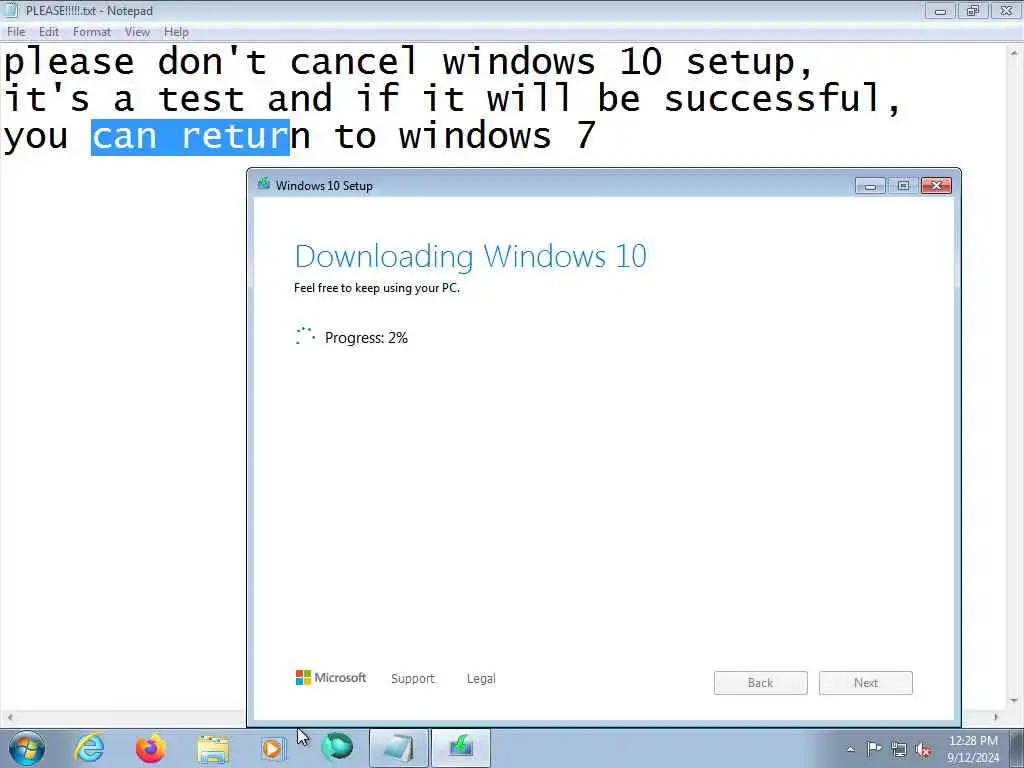Show hidden tray icons arrow

point(850,749)
